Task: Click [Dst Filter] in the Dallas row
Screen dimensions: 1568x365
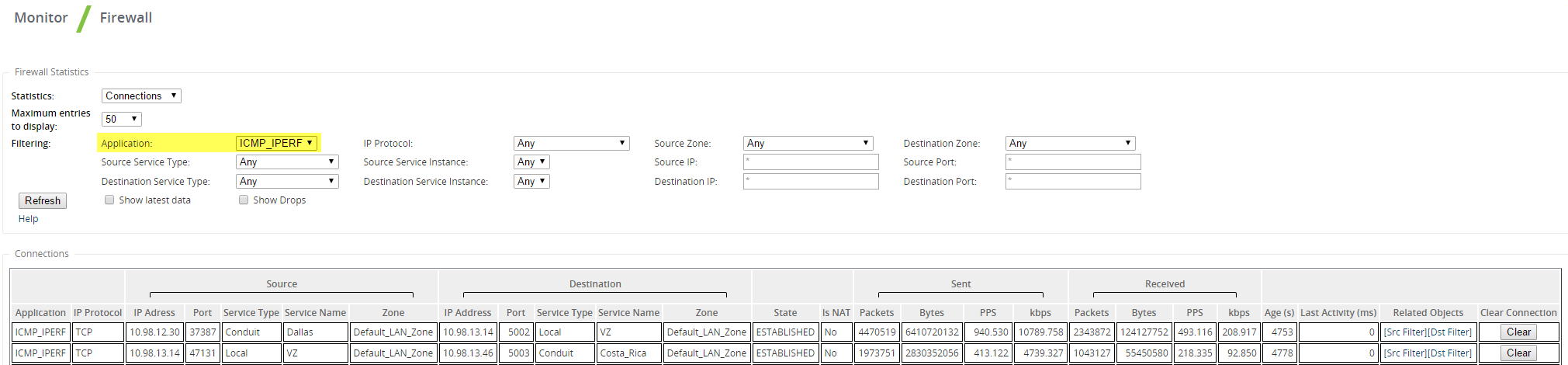Action: pyautogui.click(x=1450, y=332)
